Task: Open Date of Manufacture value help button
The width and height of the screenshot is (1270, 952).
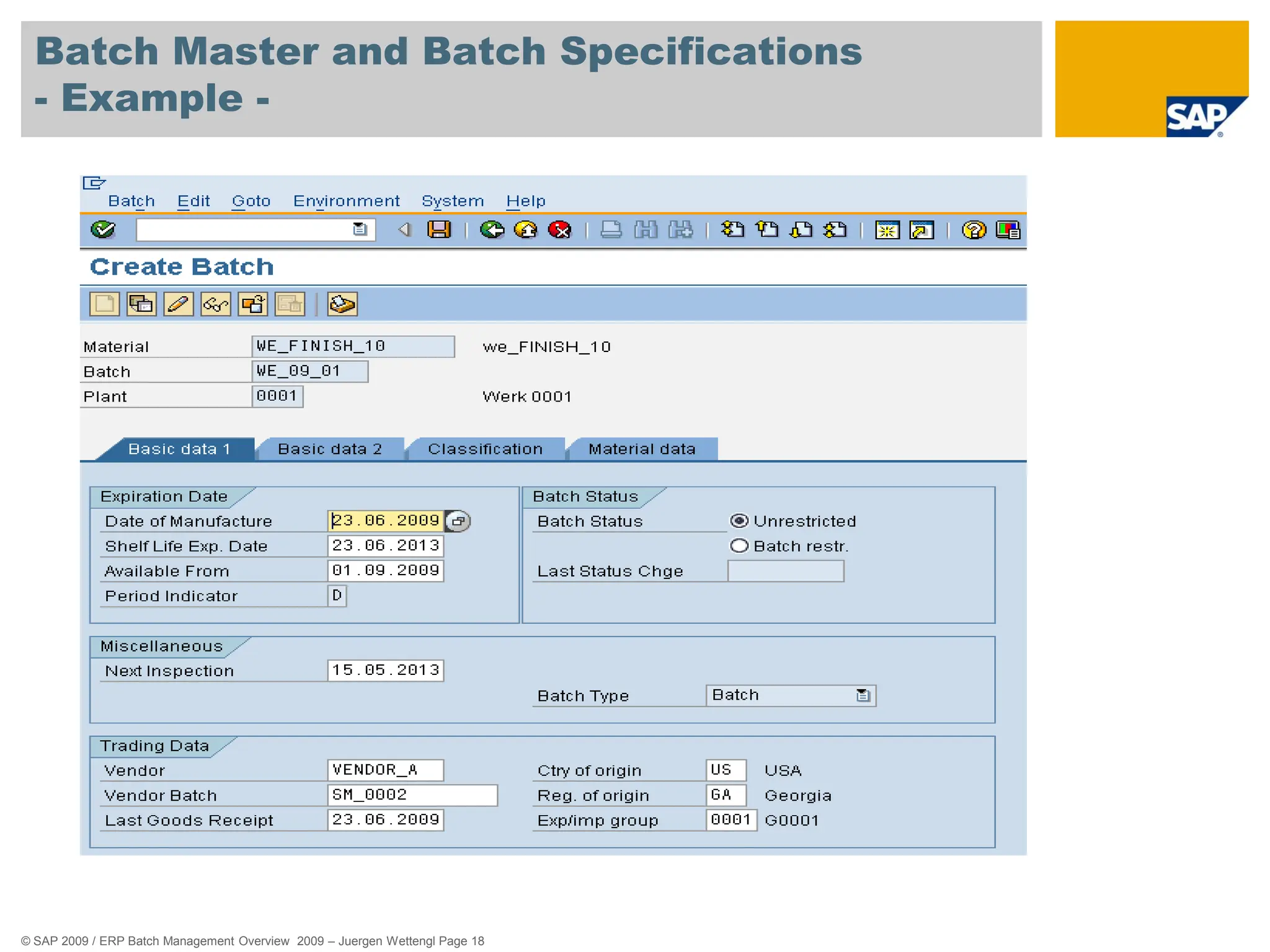Action: [x=458, y=521]
